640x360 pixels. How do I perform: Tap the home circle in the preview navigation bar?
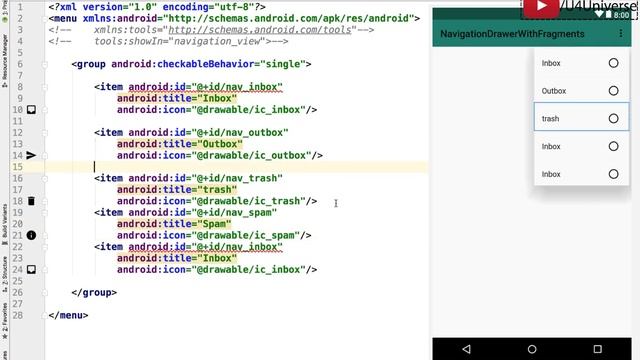pos(532,349)
